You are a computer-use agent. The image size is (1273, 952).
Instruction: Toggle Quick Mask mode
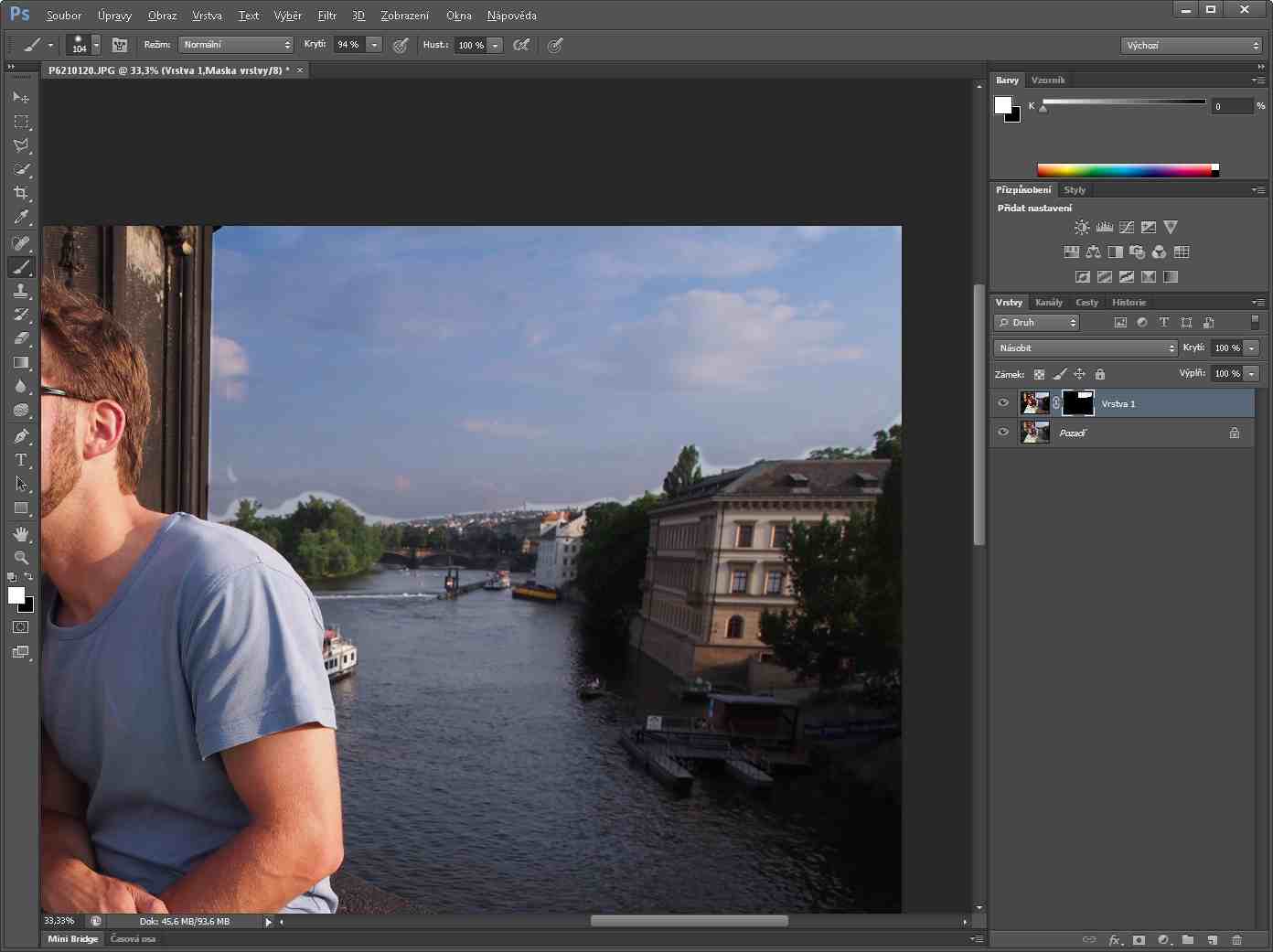[21, 627]
